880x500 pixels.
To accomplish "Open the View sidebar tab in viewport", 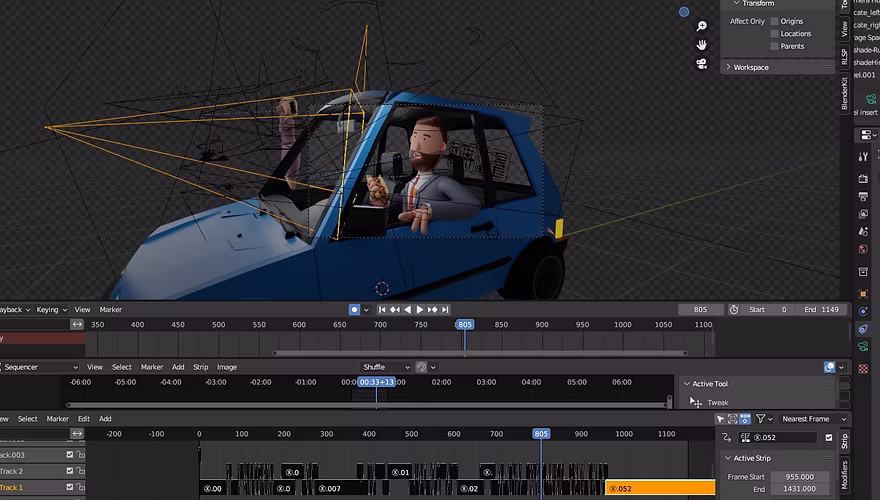I will coord(844,29).
